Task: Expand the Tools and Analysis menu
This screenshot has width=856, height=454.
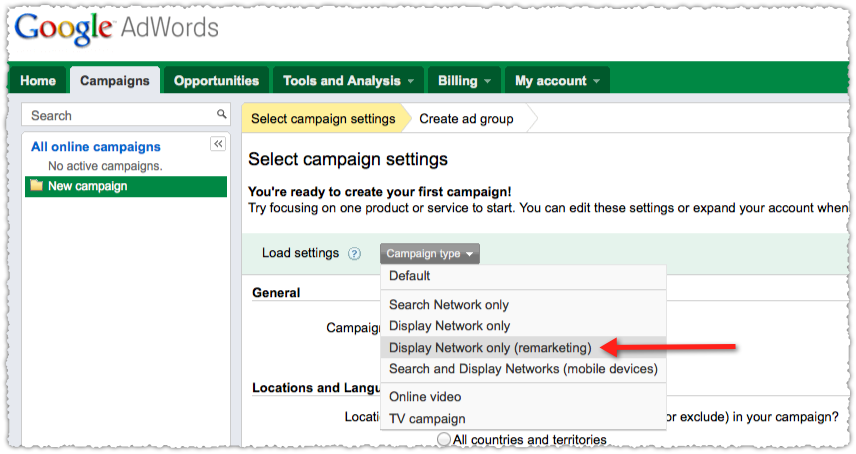Action: coord(348,81)
